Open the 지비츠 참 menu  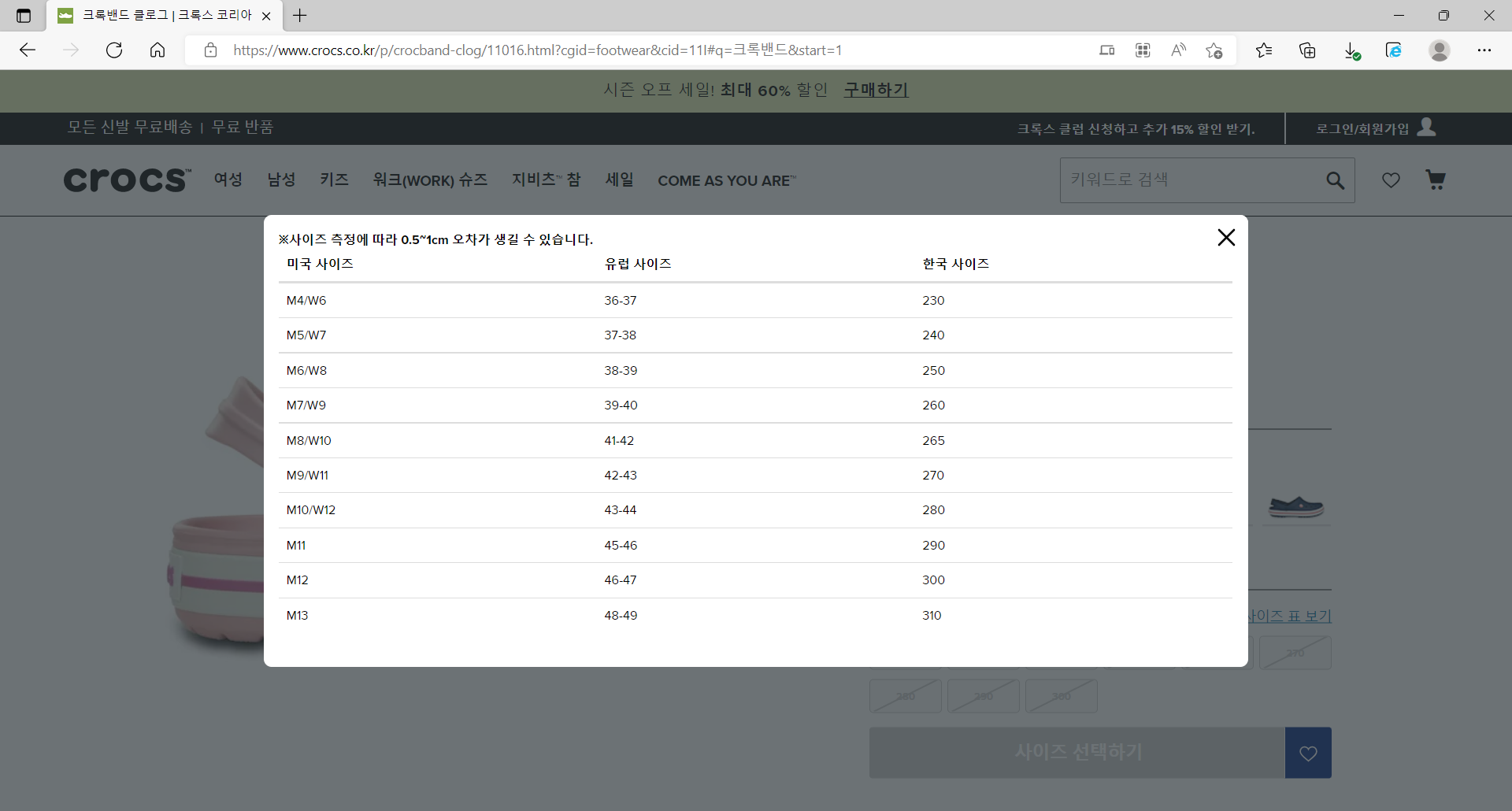547,180
